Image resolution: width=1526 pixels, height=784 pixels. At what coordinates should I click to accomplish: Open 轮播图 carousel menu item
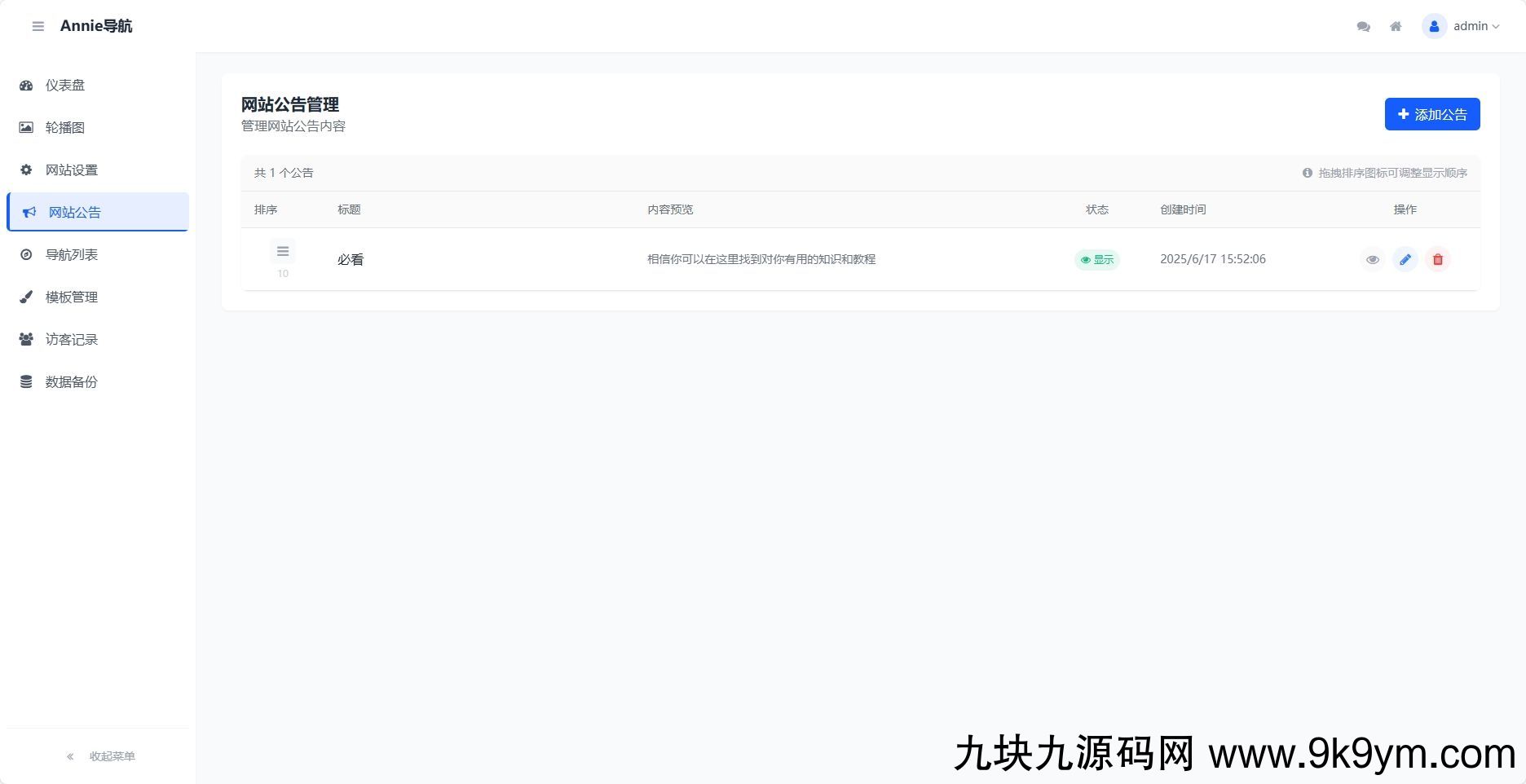tap(98, 127)
